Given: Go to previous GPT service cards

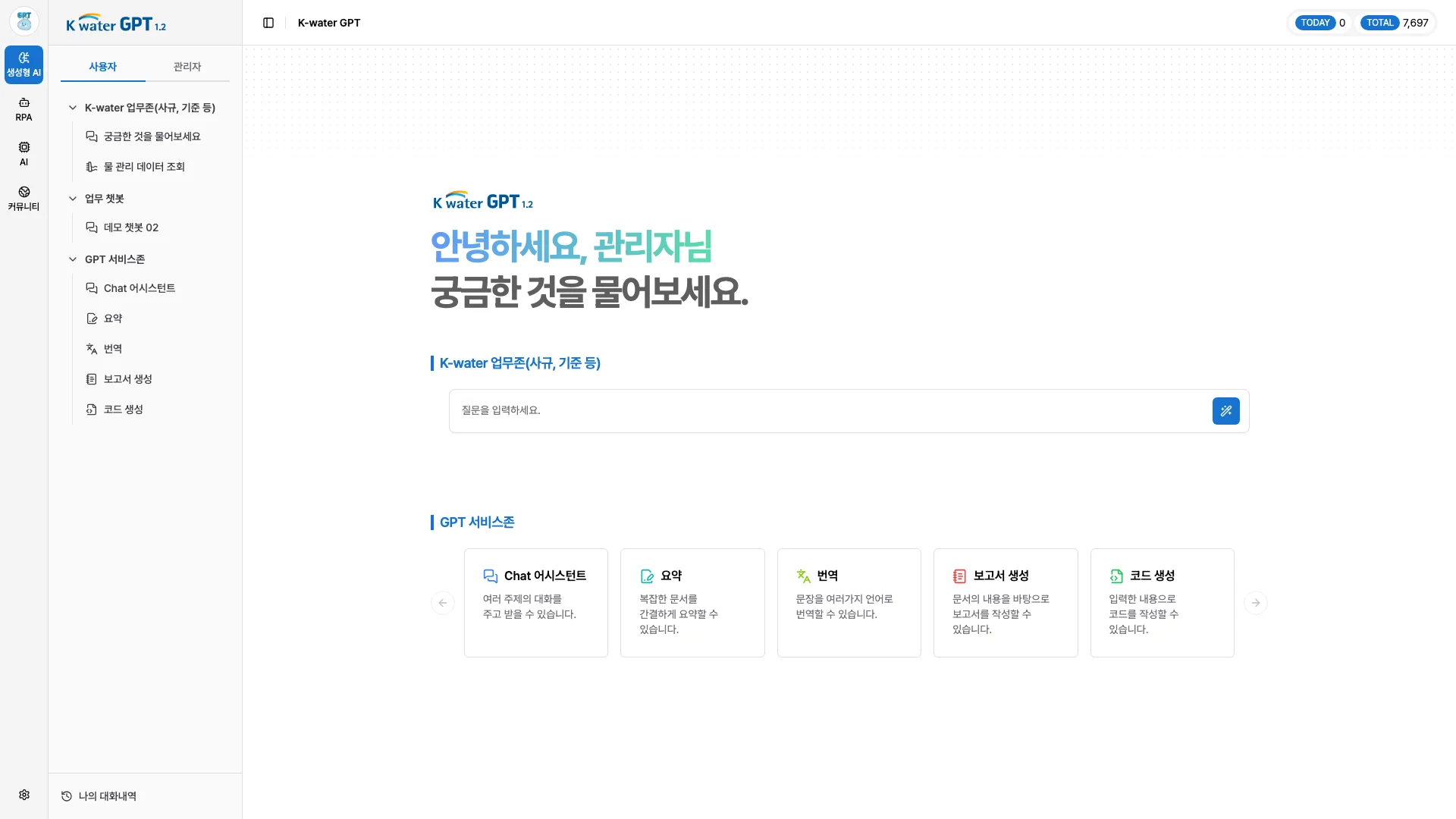Looking at the screenshot, I should pos(443,603).
